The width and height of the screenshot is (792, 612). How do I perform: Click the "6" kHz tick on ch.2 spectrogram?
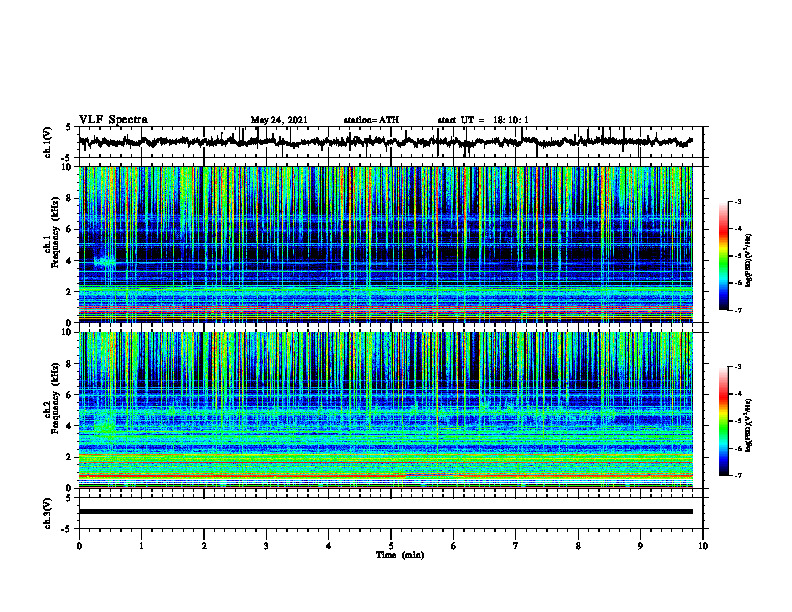(x=69, y=394)
